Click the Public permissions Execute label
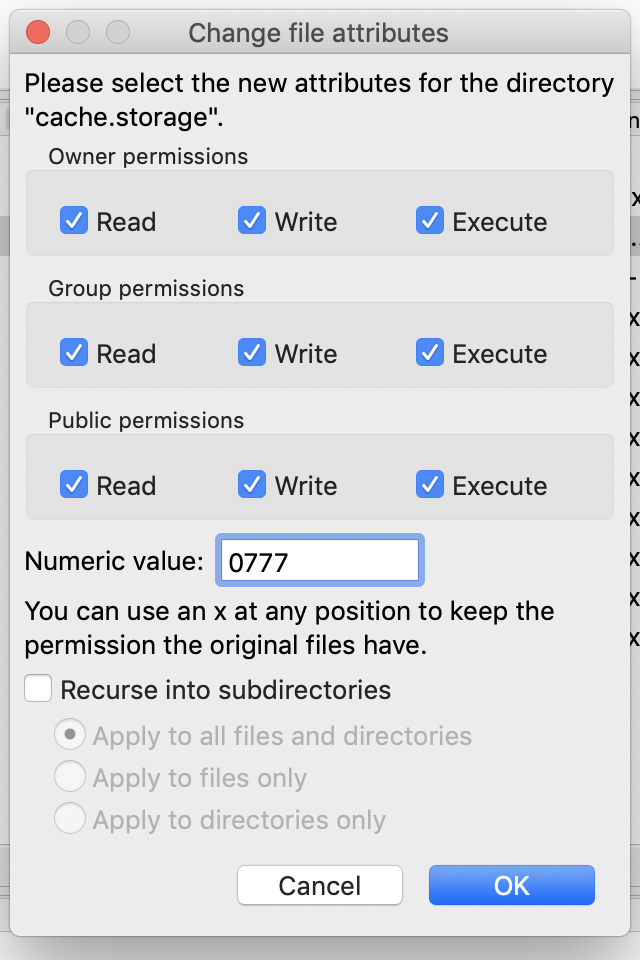The image size is (640, 960). [x=499, y=486]
